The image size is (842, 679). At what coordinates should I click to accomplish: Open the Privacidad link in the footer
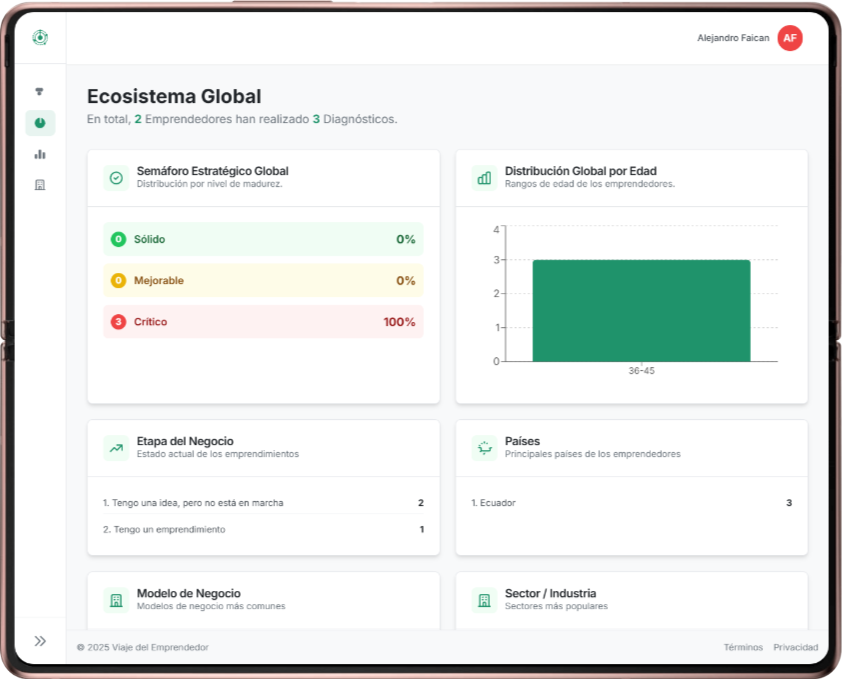(x=797, y=647)
